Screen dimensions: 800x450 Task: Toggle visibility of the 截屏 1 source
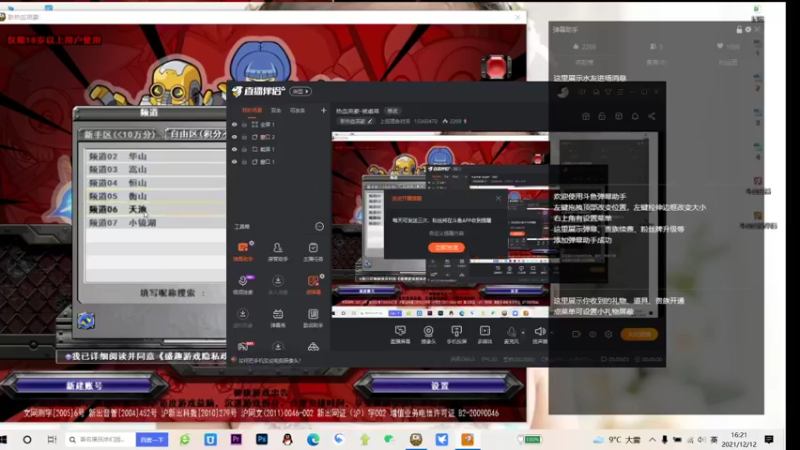pos(234,149)
